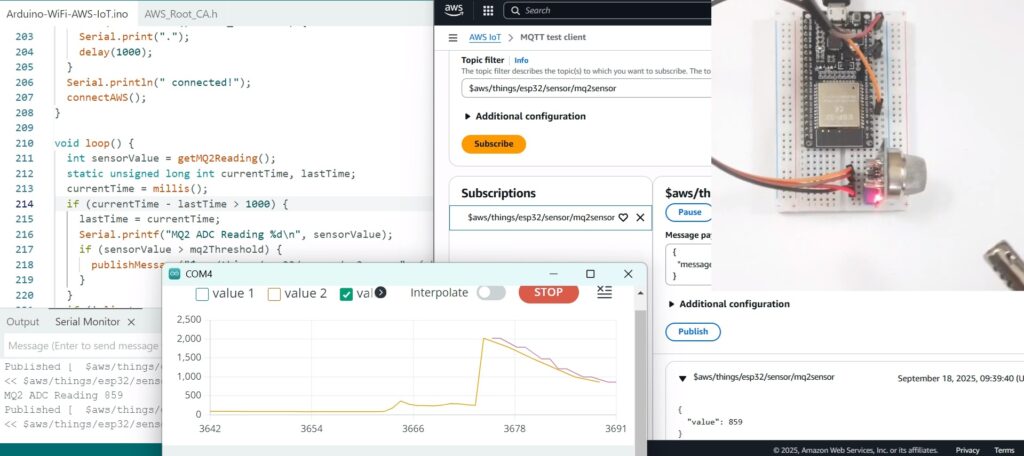Click the Topic filter input field
The image size is (1024, 456).
[585, 88]
